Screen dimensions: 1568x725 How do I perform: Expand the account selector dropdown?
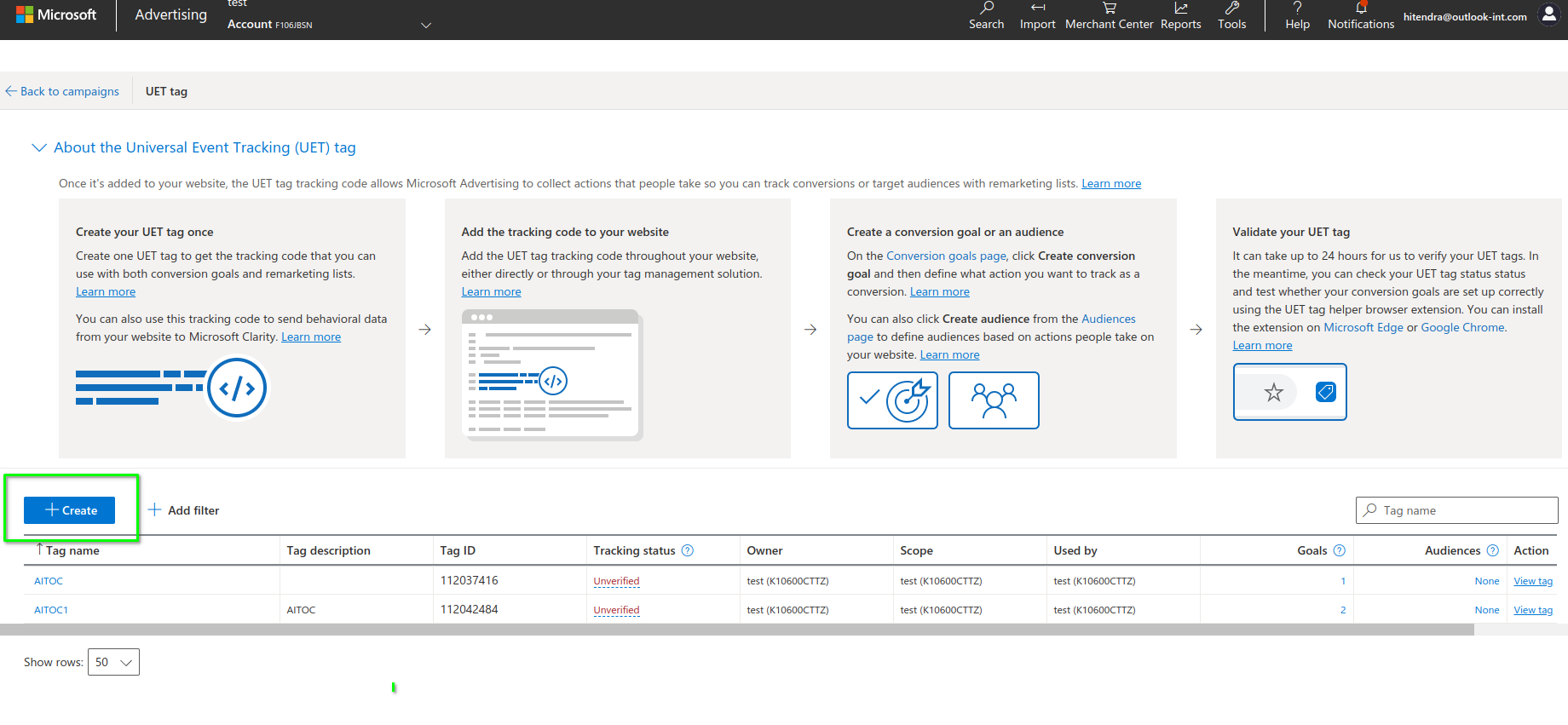pos(426,25)
